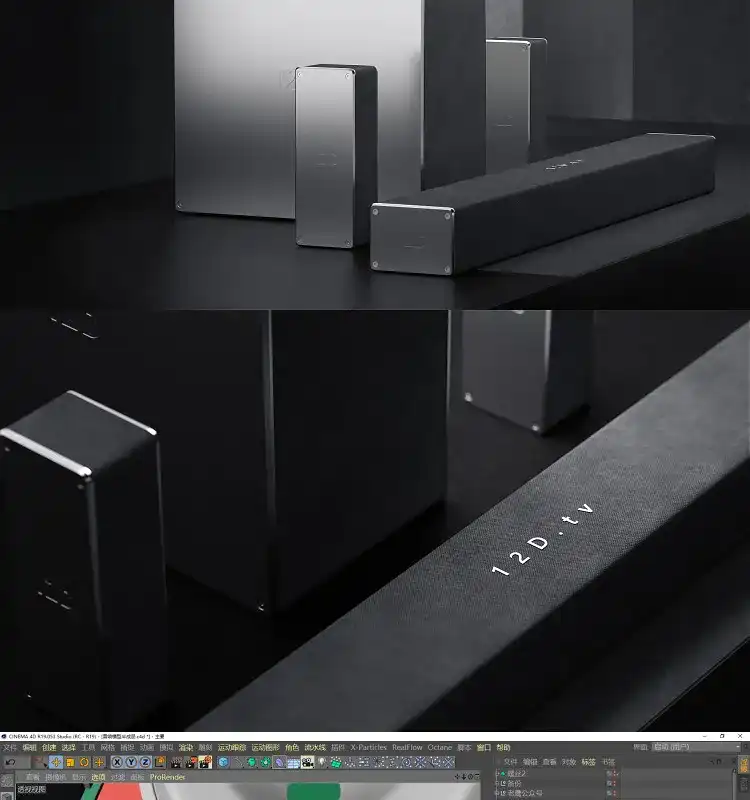
Task: Expand the 螺丝2 object tree node
Action: (497, 773)
